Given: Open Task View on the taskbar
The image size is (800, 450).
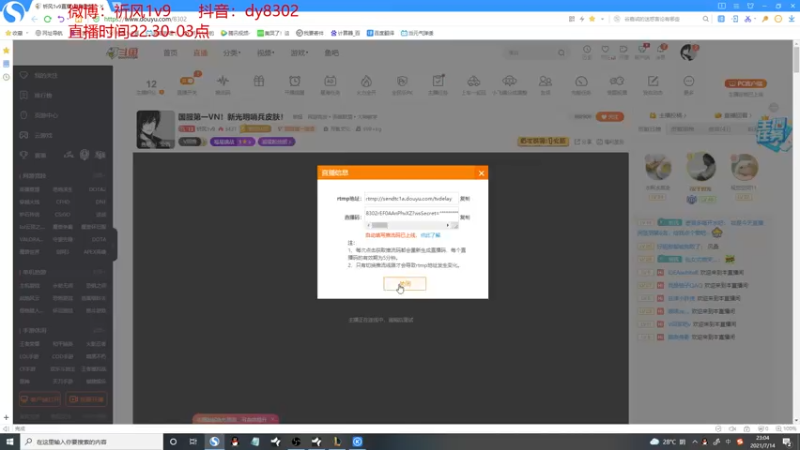Looking at the screenshot, I should click(x=193, y=442).
